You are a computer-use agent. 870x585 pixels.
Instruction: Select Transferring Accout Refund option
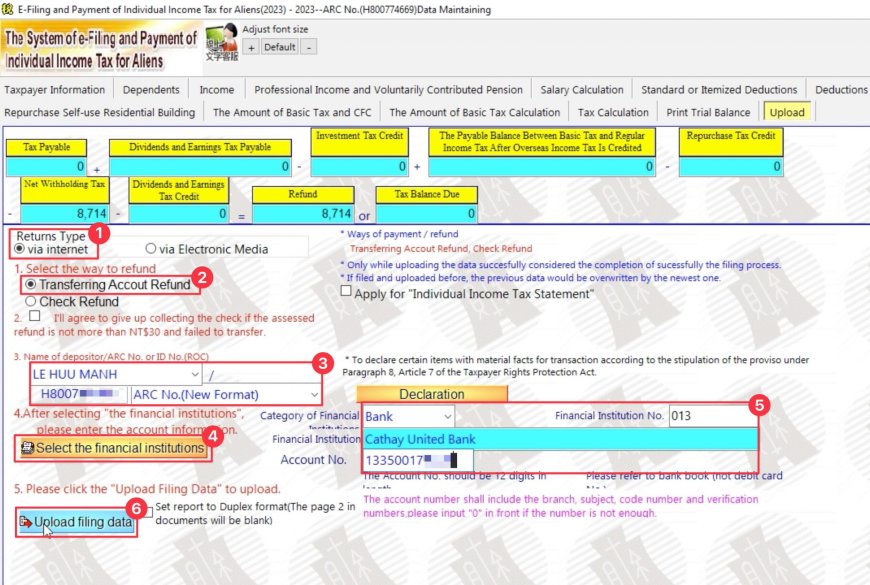pos(108,285)
